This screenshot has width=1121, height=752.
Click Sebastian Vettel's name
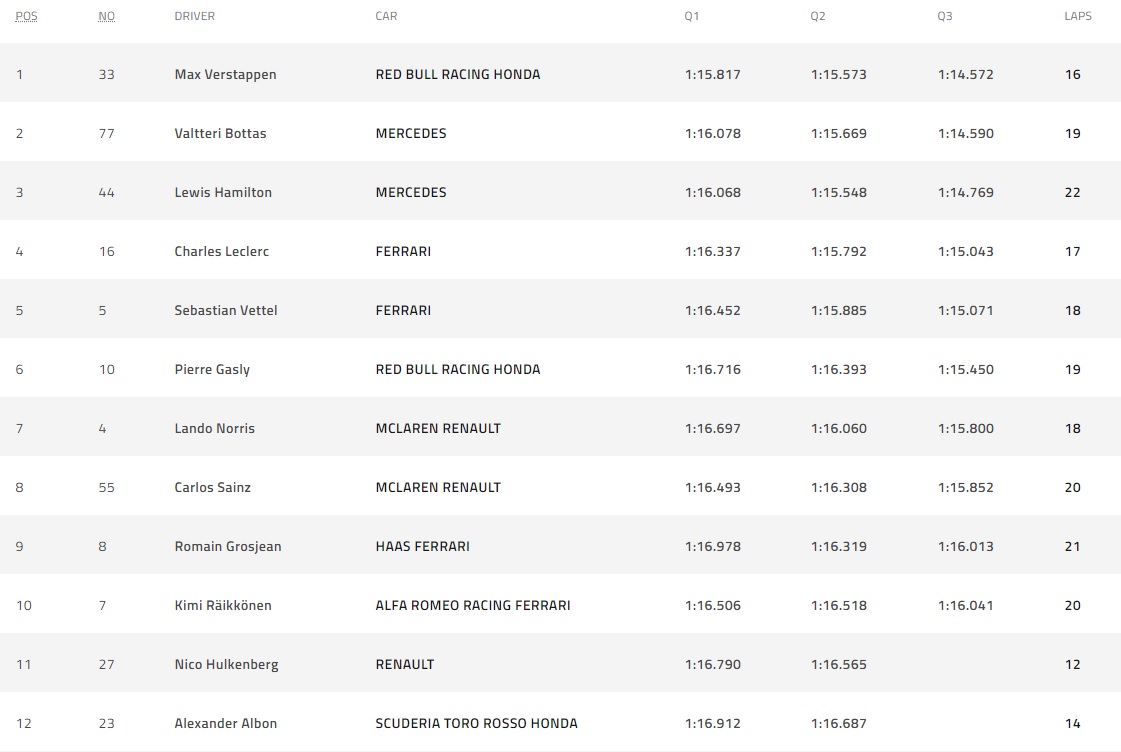(x=225, y=310)
